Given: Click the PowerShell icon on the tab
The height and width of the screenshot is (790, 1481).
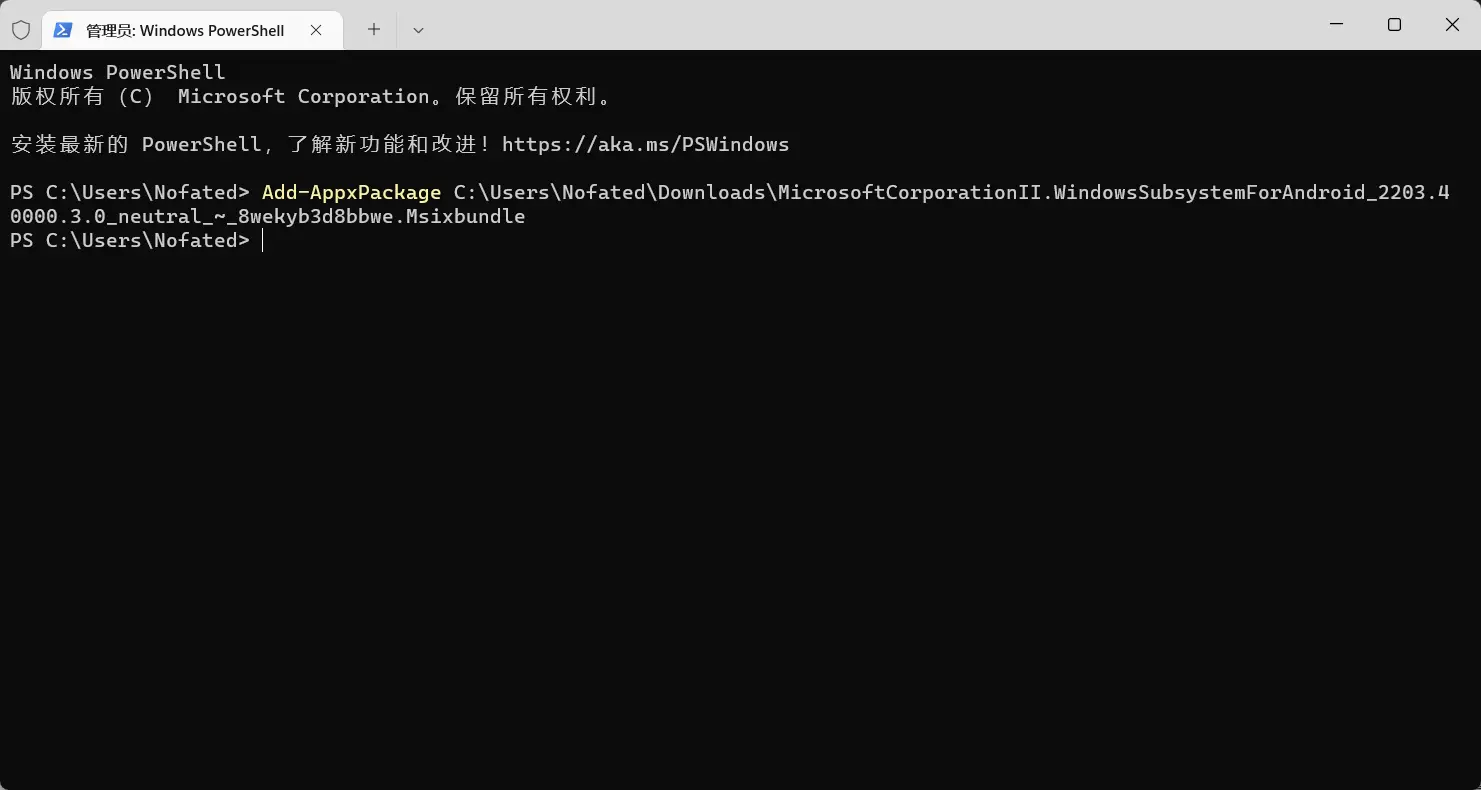Looking at the screenshot, I should point(63,30).
